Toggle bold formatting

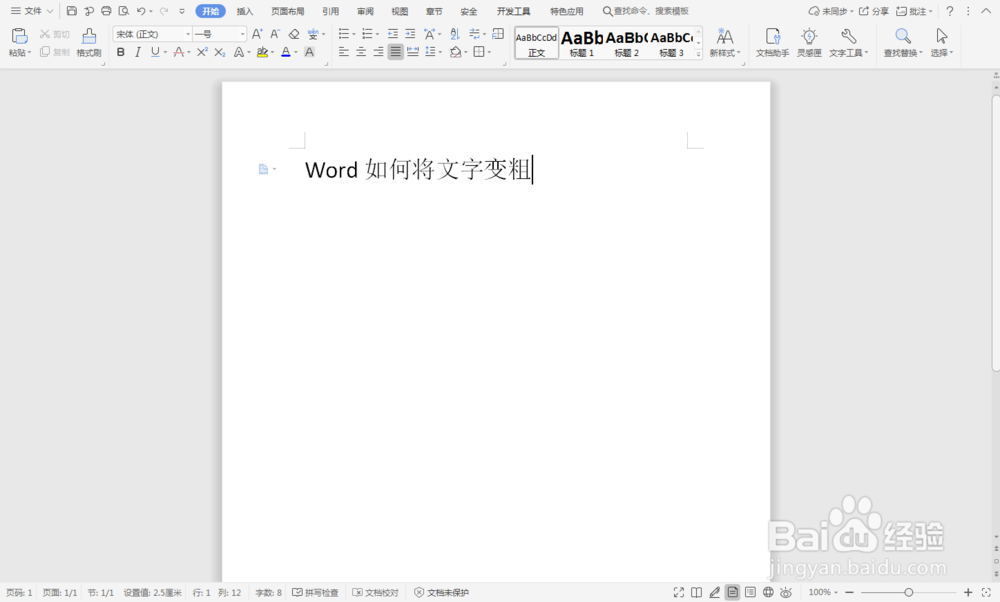pos(120,52)
